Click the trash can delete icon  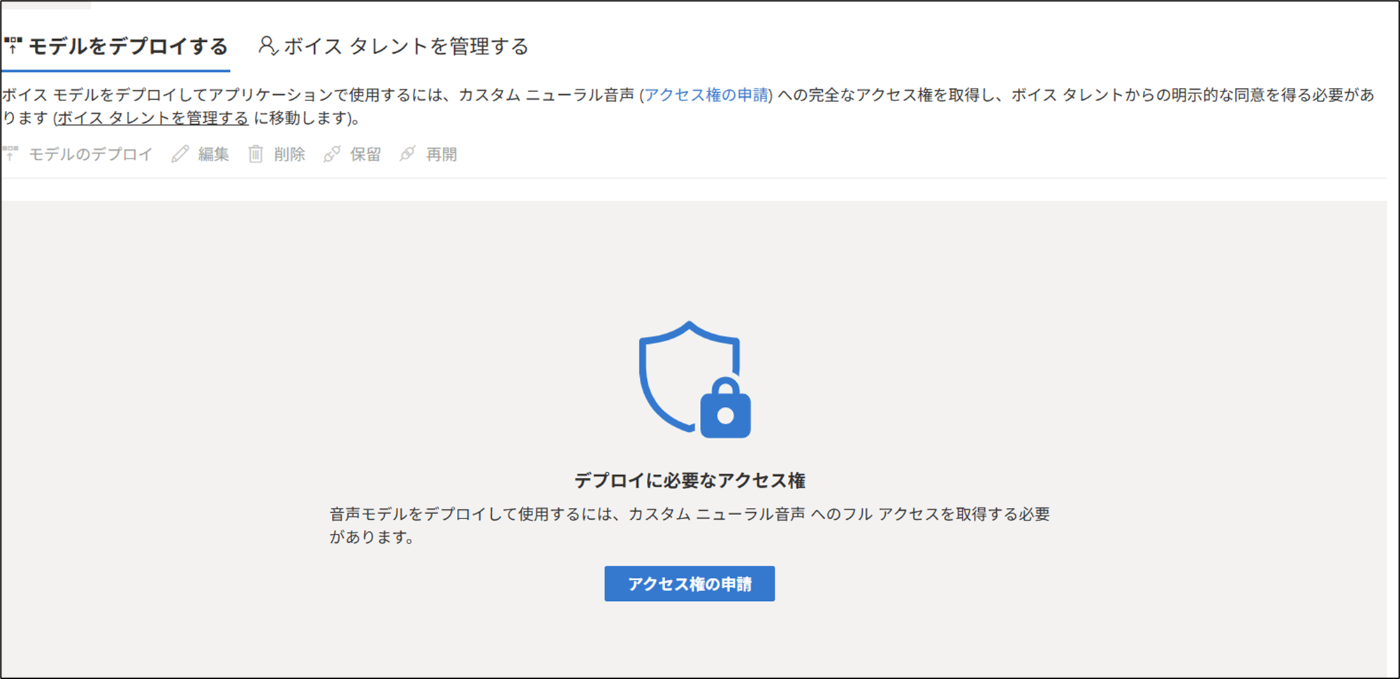click(x=256, y=154)
